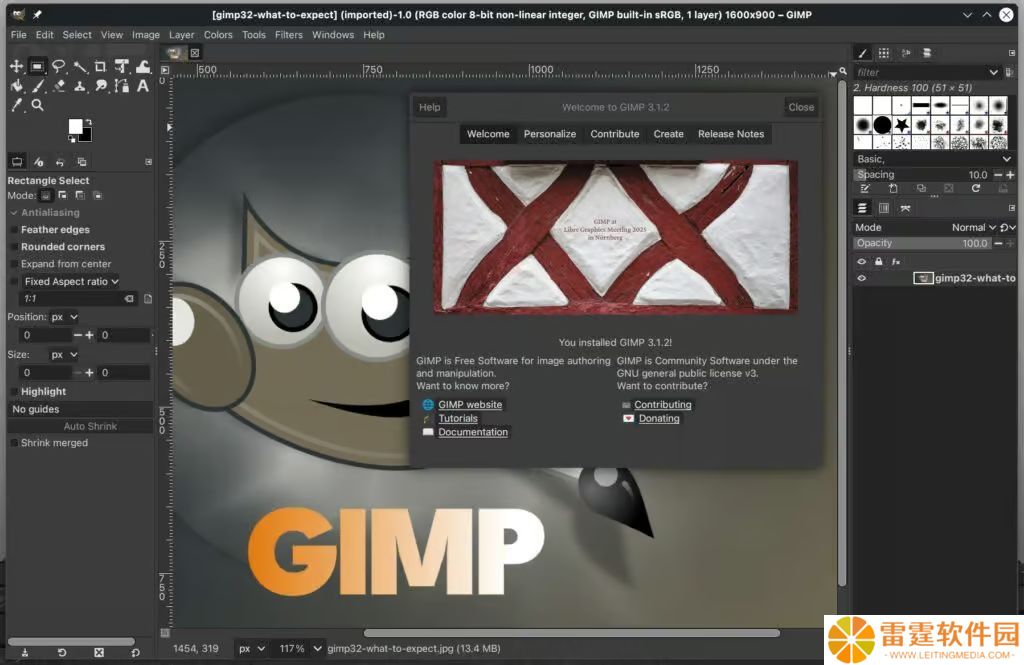Open Size units px dropdown
Viewport: 1024px width, 665px height.
(x=65, y=355)
